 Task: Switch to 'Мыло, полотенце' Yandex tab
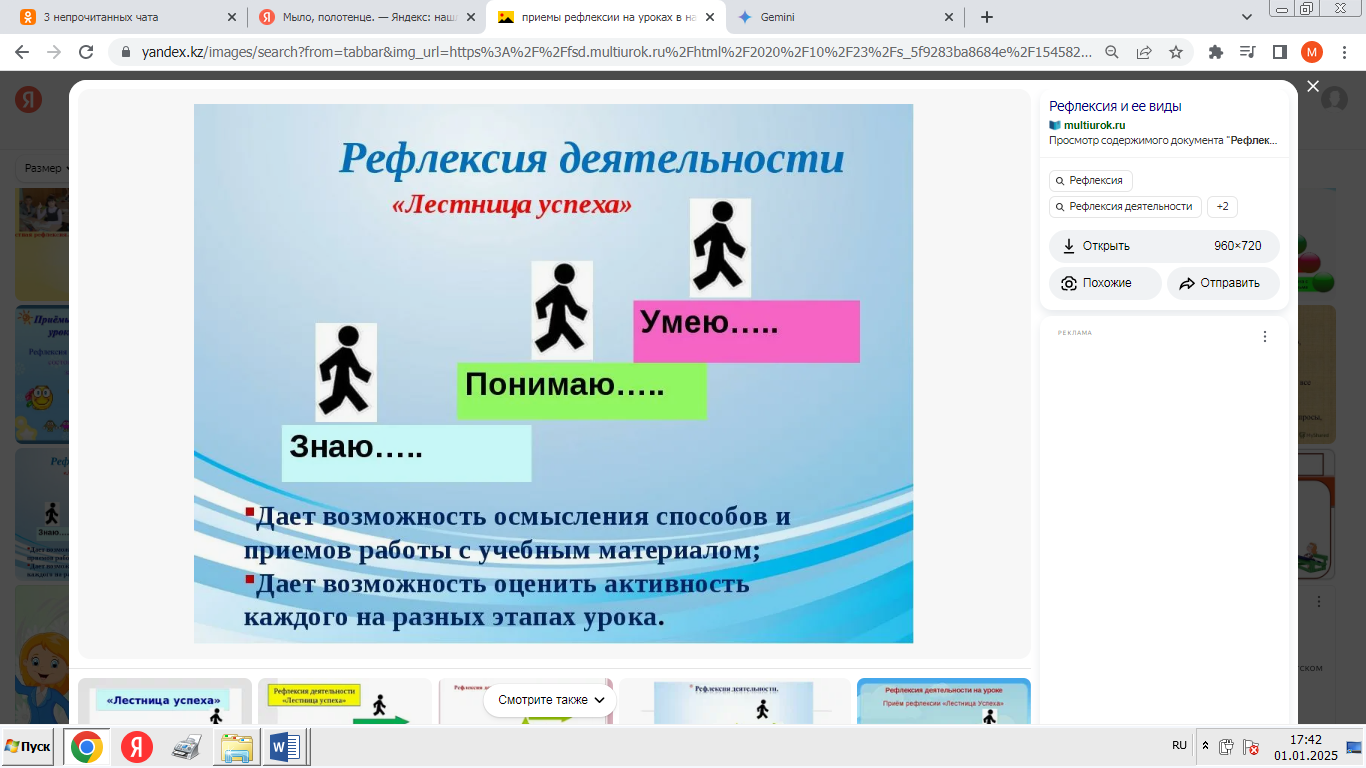pos(363,17)
